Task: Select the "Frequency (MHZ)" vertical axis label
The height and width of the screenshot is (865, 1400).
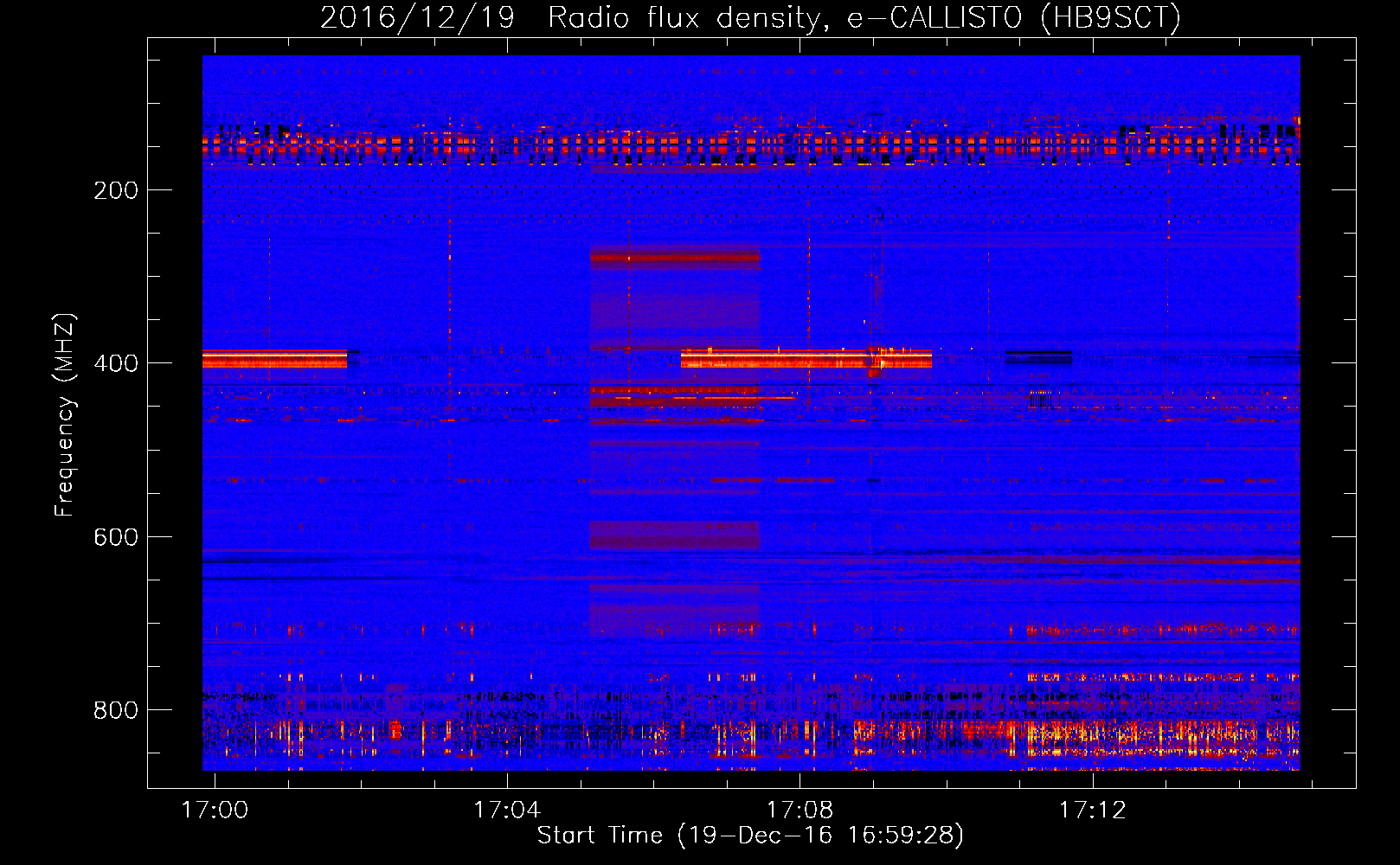Action: click(x=65, y=414)
